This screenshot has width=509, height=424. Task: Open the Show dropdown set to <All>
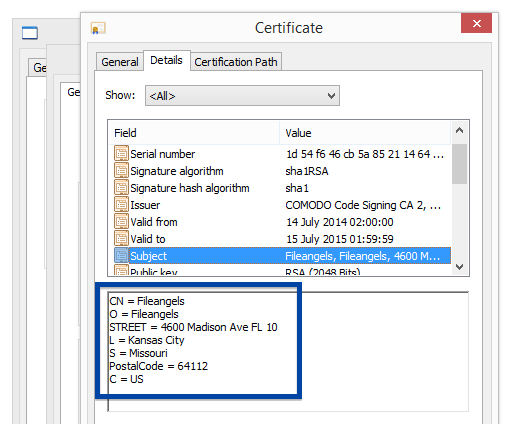click(x=242, y=96)
